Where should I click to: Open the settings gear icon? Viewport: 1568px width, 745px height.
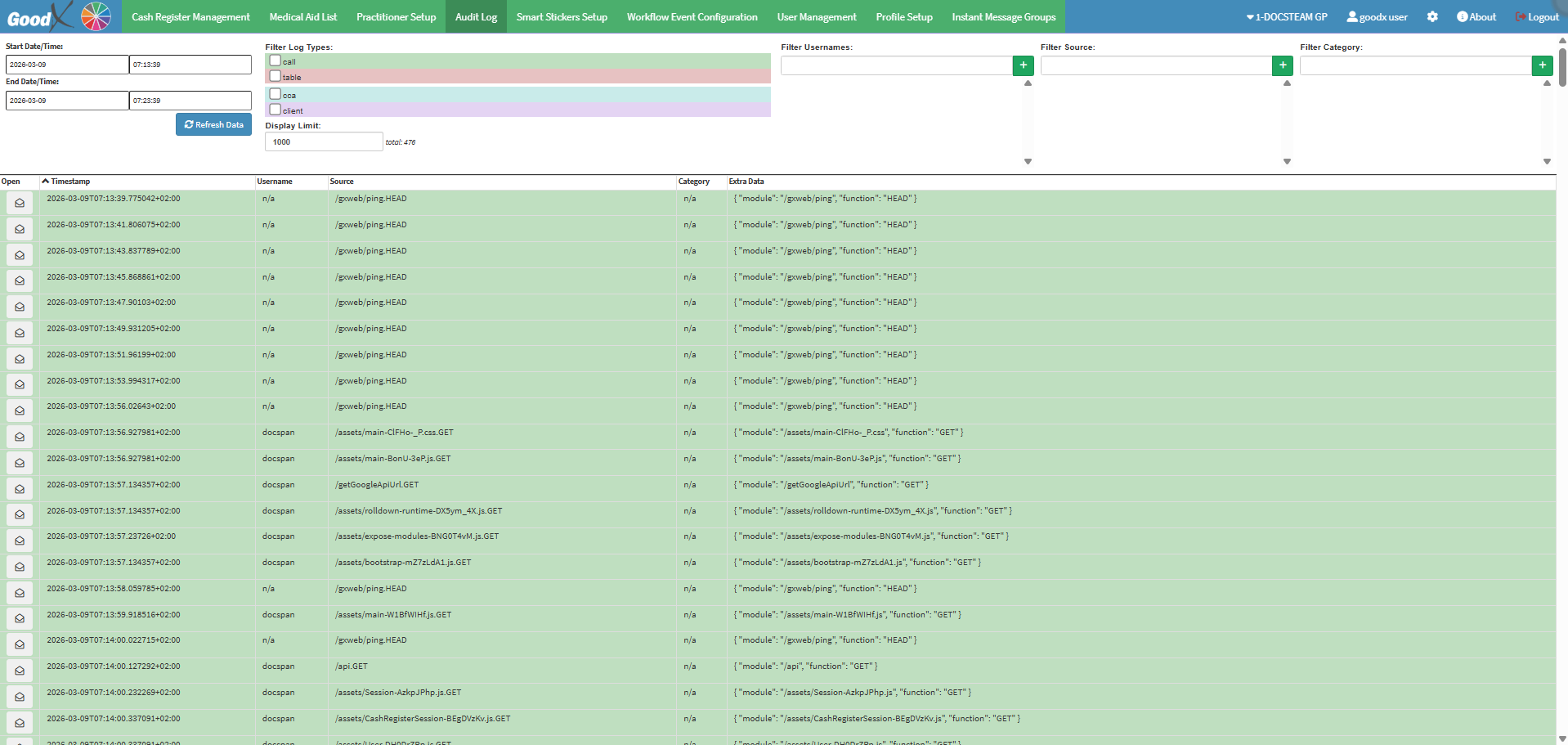[1432, 16]
